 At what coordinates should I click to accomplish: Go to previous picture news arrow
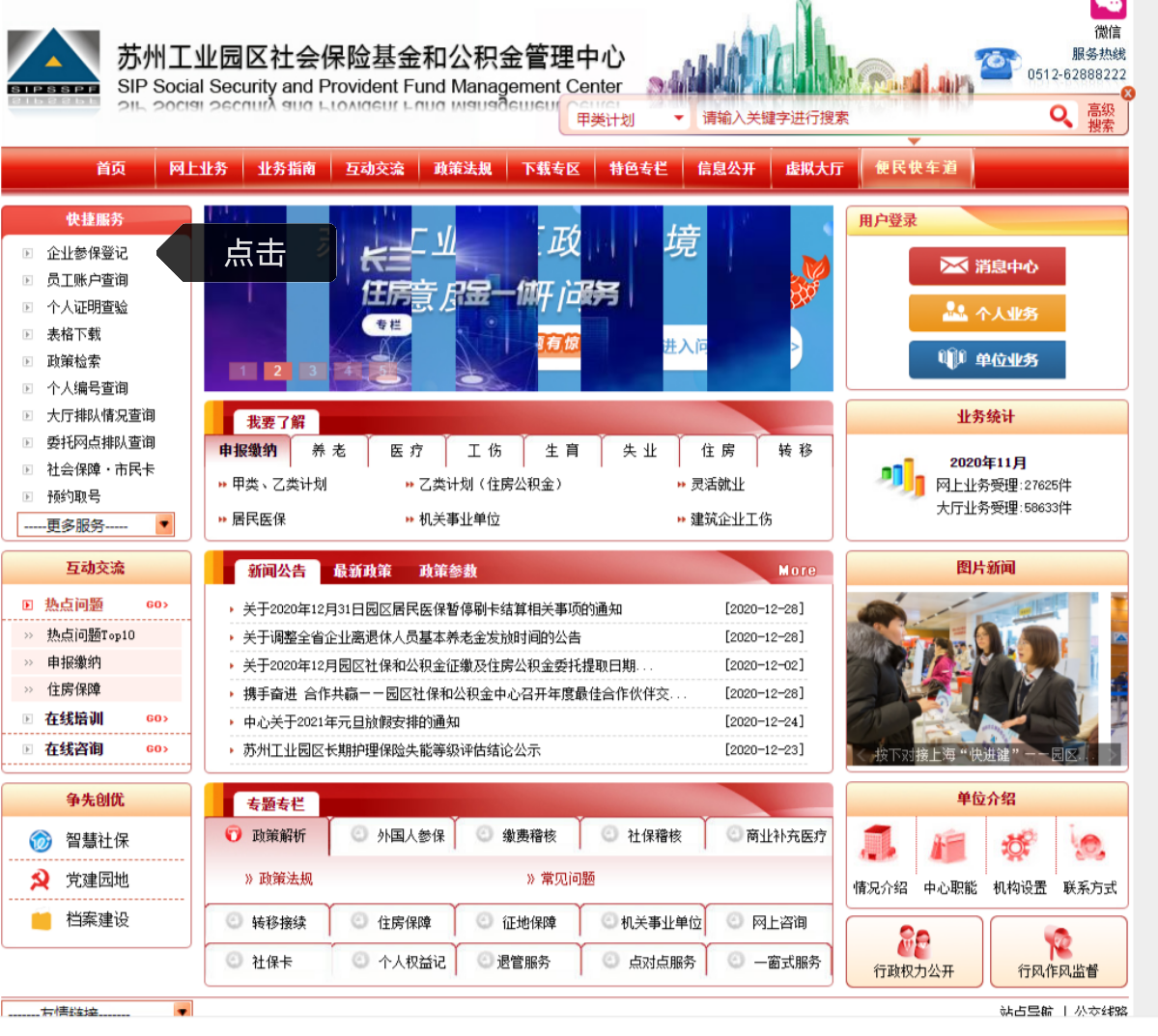click(861, 755)
